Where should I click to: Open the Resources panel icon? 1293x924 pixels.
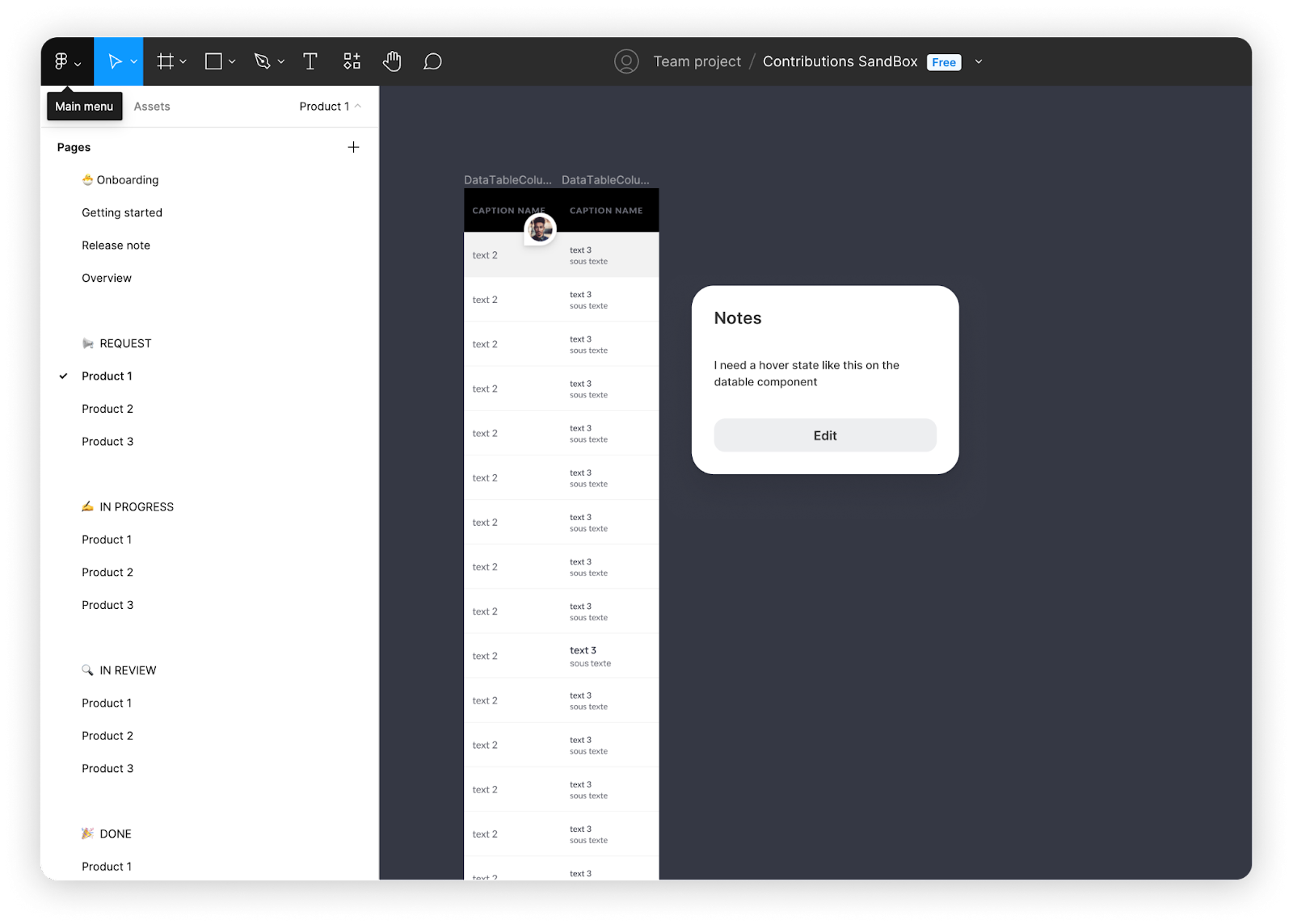352,61
